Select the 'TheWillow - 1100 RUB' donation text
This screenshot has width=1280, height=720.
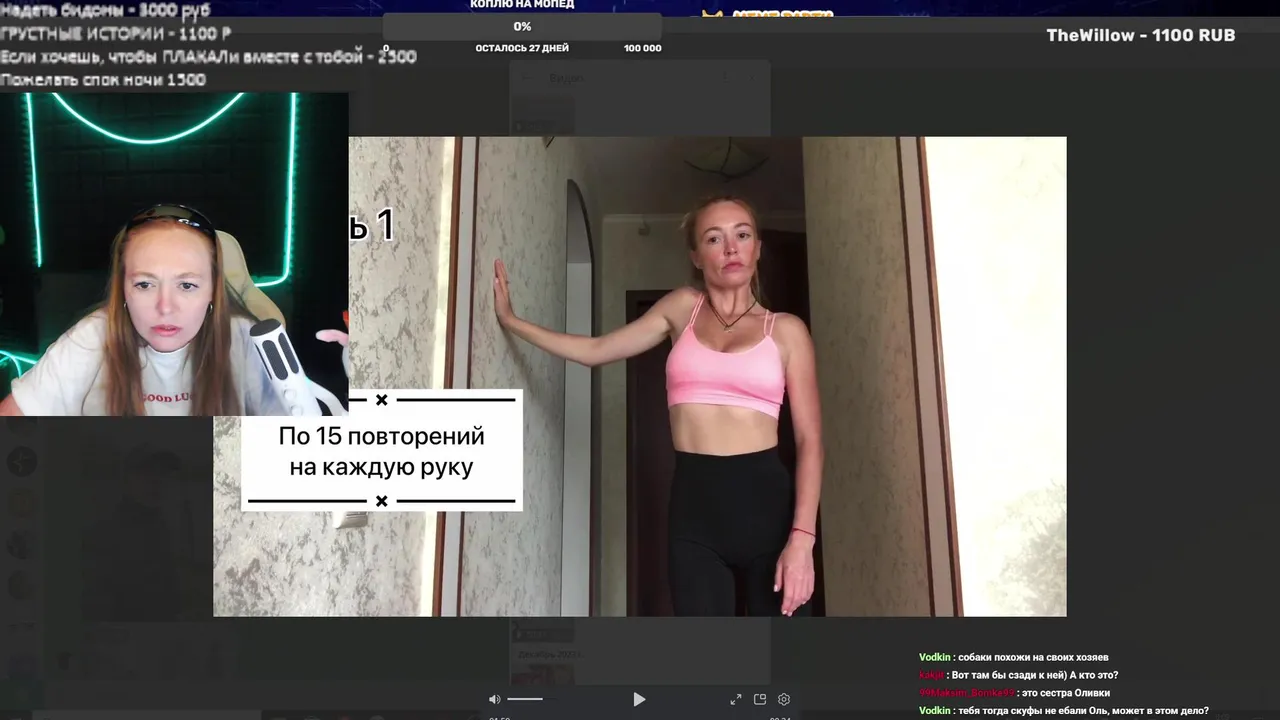(x=1141, y=35)
